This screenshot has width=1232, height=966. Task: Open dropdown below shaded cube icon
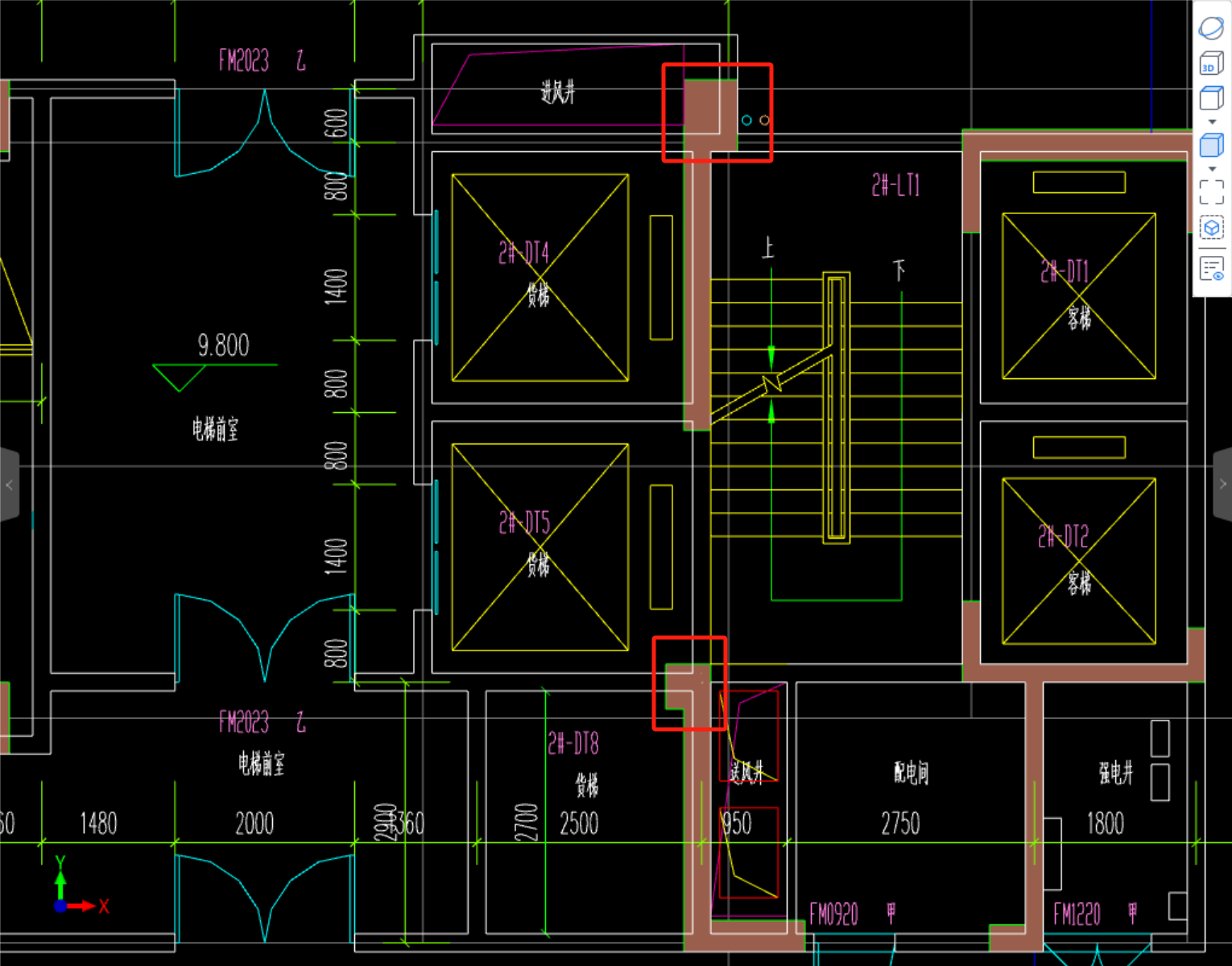point(1212,169)
